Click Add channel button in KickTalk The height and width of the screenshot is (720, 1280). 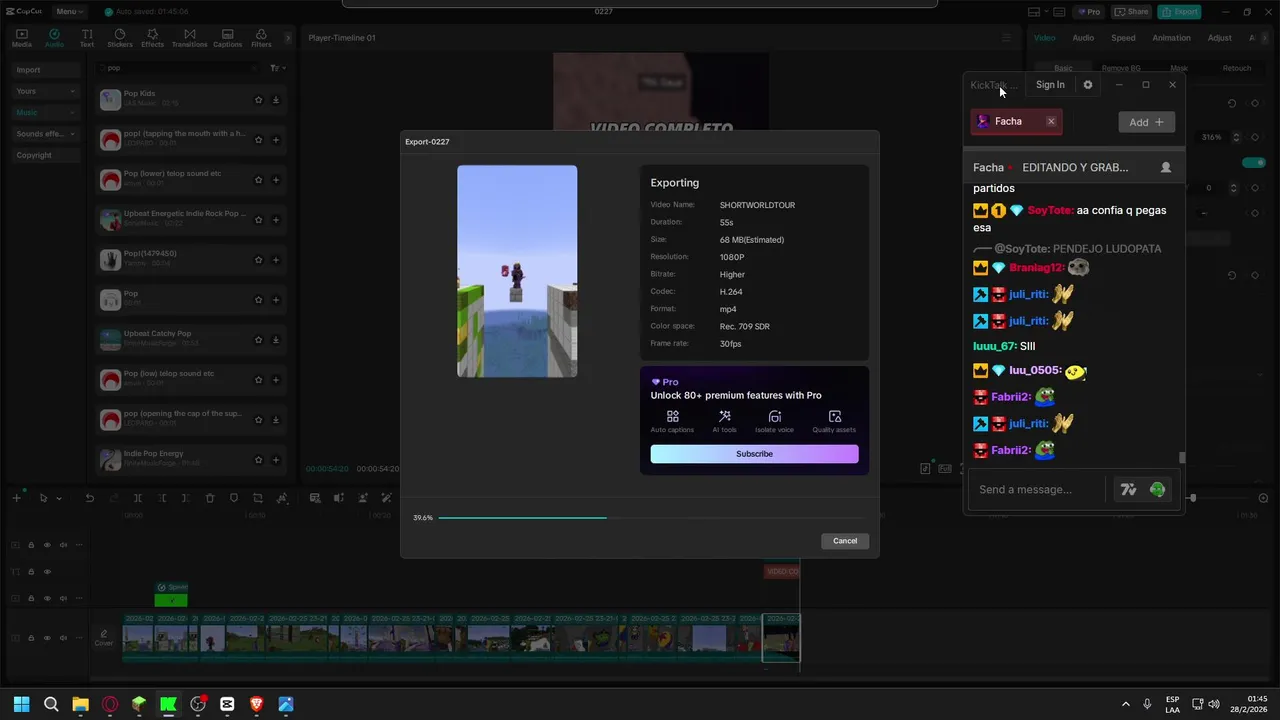[x=1146, y=122]
